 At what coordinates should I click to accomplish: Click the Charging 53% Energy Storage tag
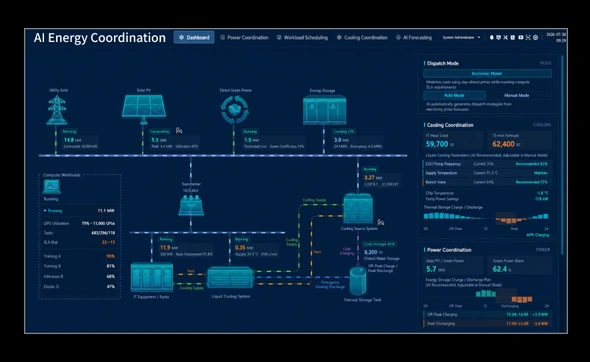coord(344,131)
